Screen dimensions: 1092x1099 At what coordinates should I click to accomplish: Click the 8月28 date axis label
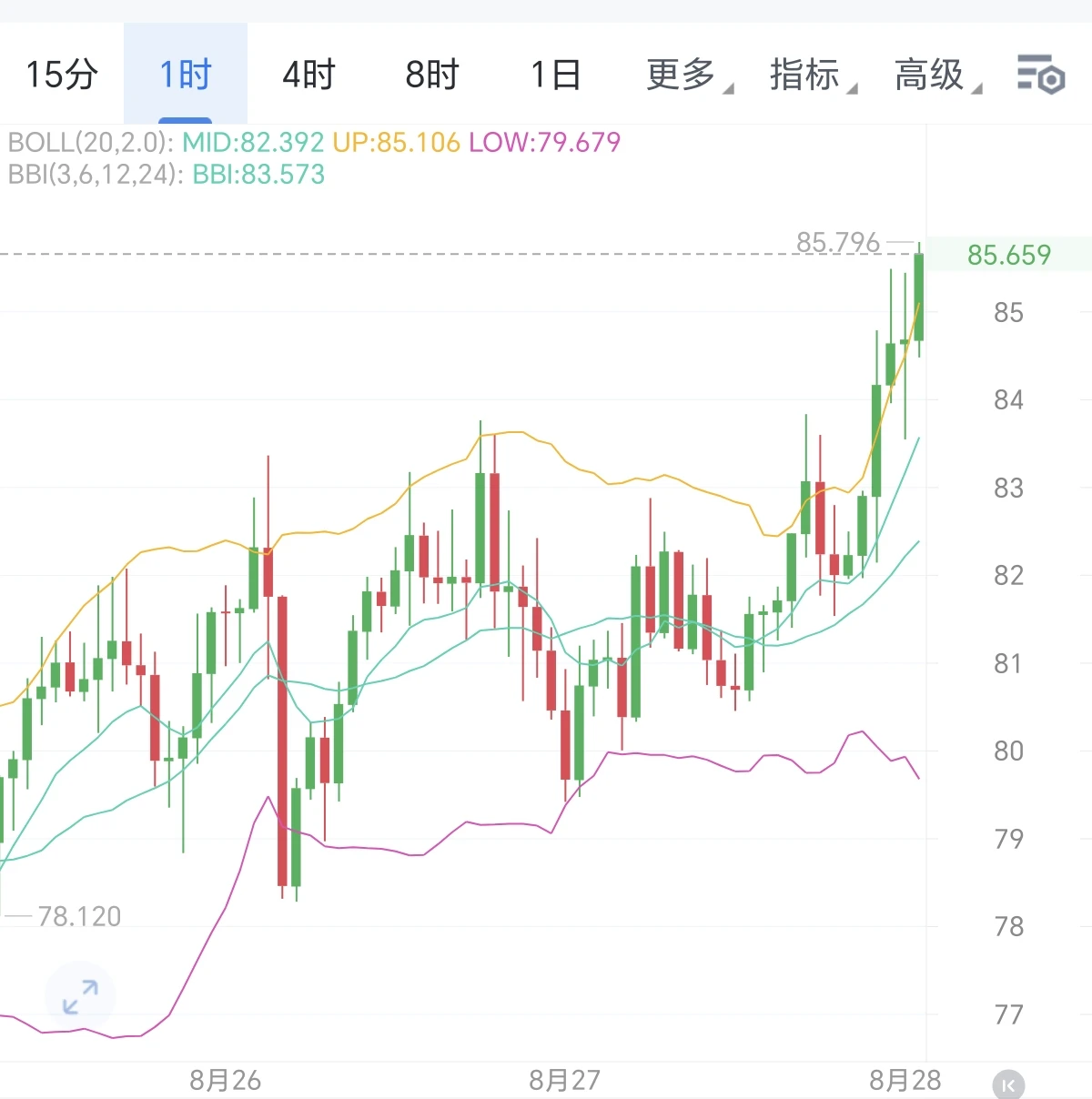point(905,1080)
